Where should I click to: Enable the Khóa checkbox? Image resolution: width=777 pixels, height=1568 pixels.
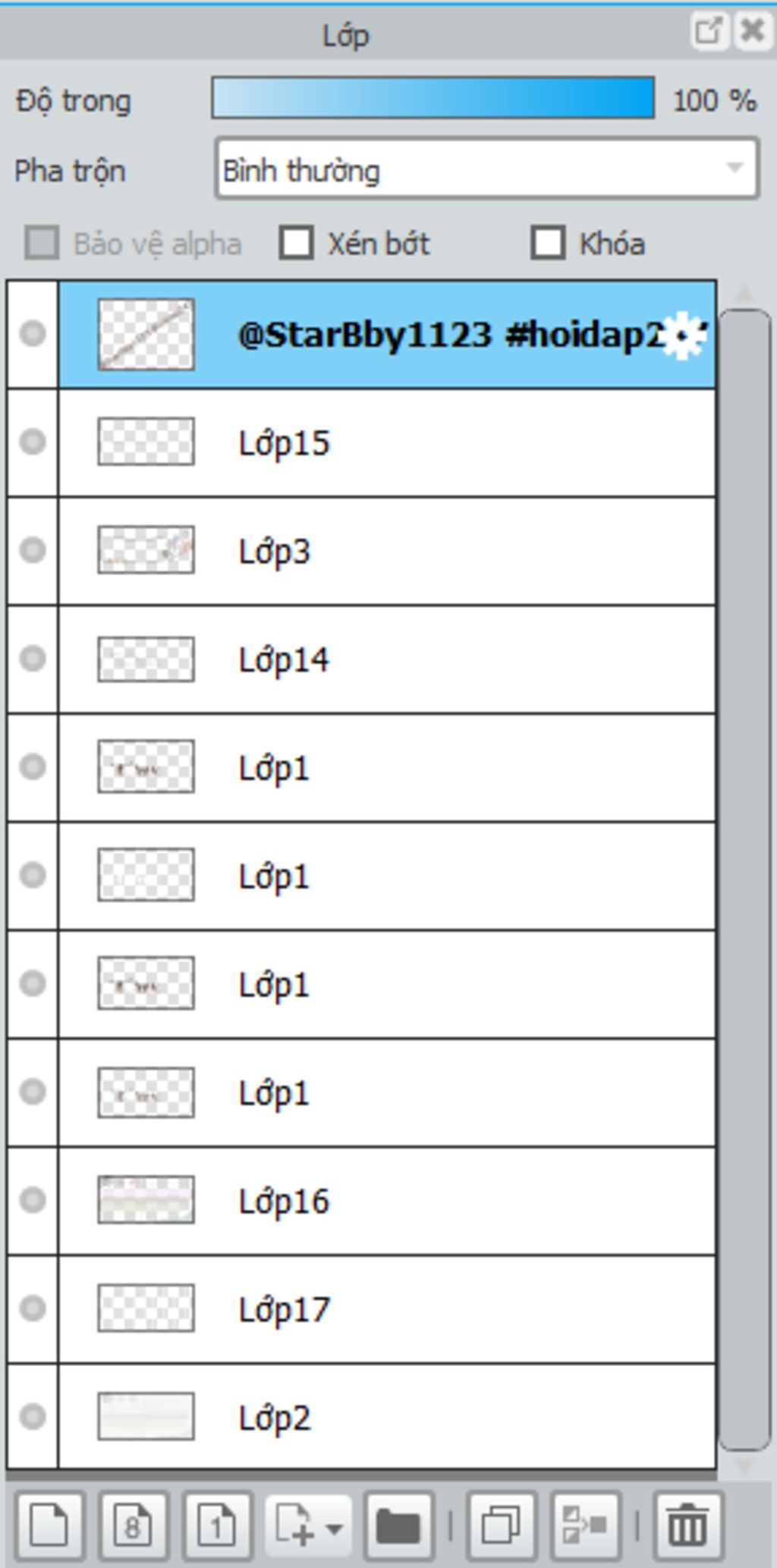tap(548, 244)
